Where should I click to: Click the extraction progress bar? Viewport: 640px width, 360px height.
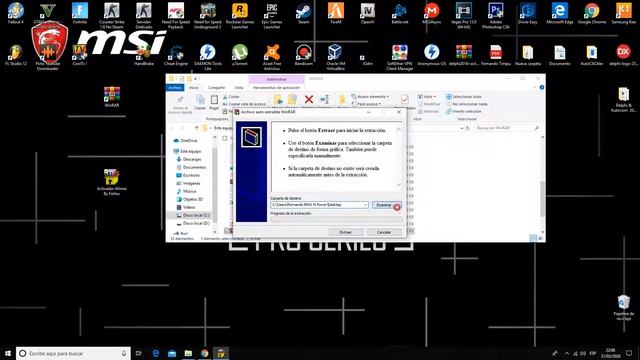[336, 220]
